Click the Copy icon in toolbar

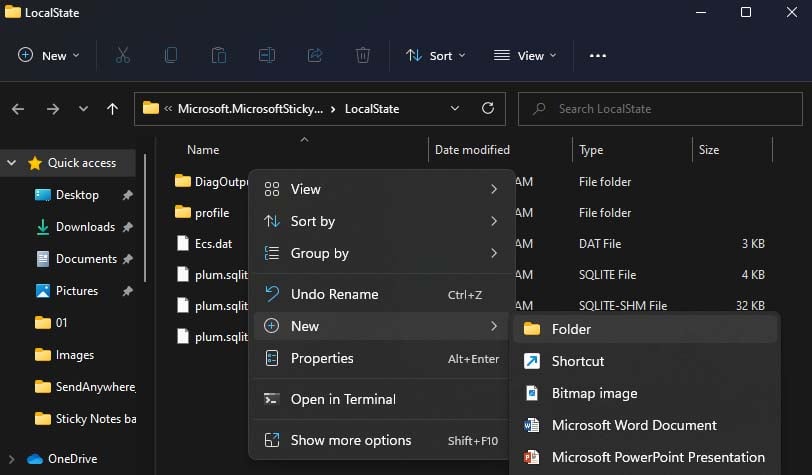(170, 56)
